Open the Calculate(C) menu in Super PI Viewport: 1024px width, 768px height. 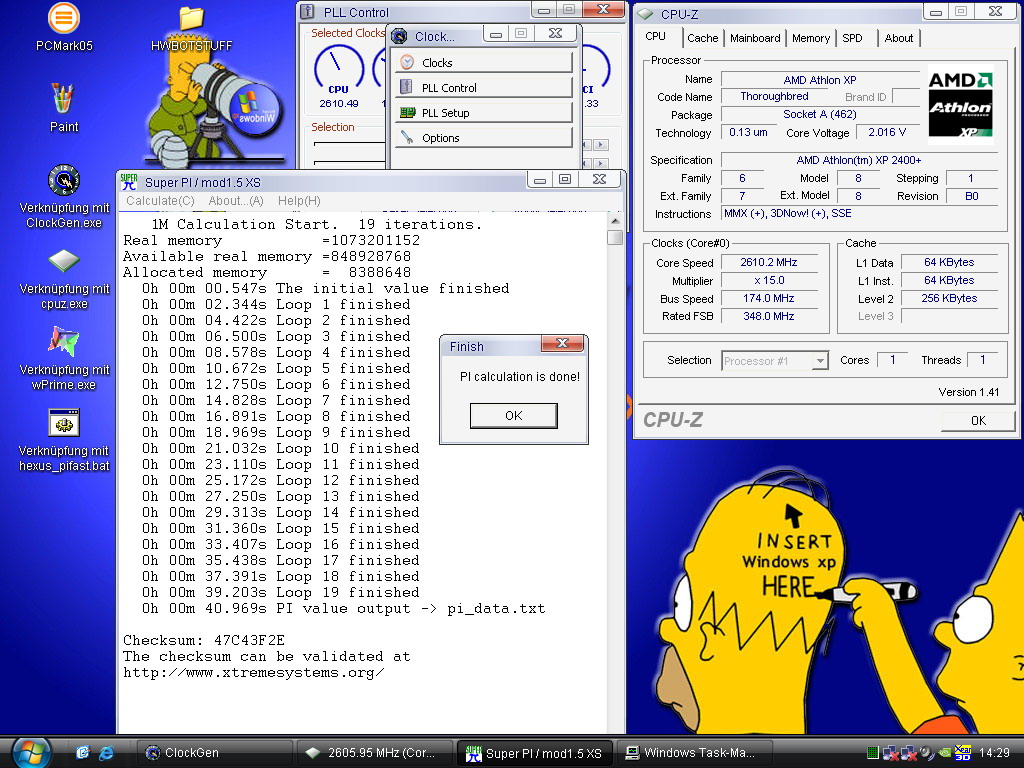point(160,200)
